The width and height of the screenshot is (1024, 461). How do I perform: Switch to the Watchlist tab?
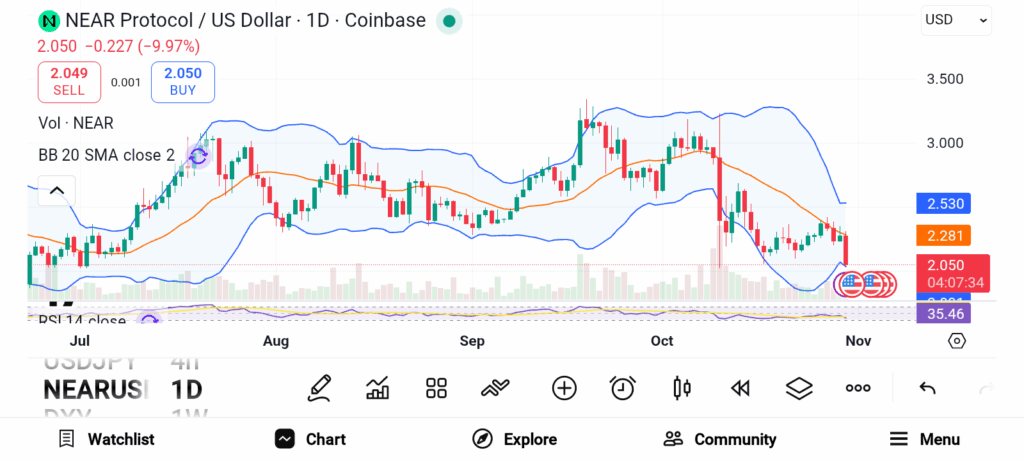tap(106, 439)
